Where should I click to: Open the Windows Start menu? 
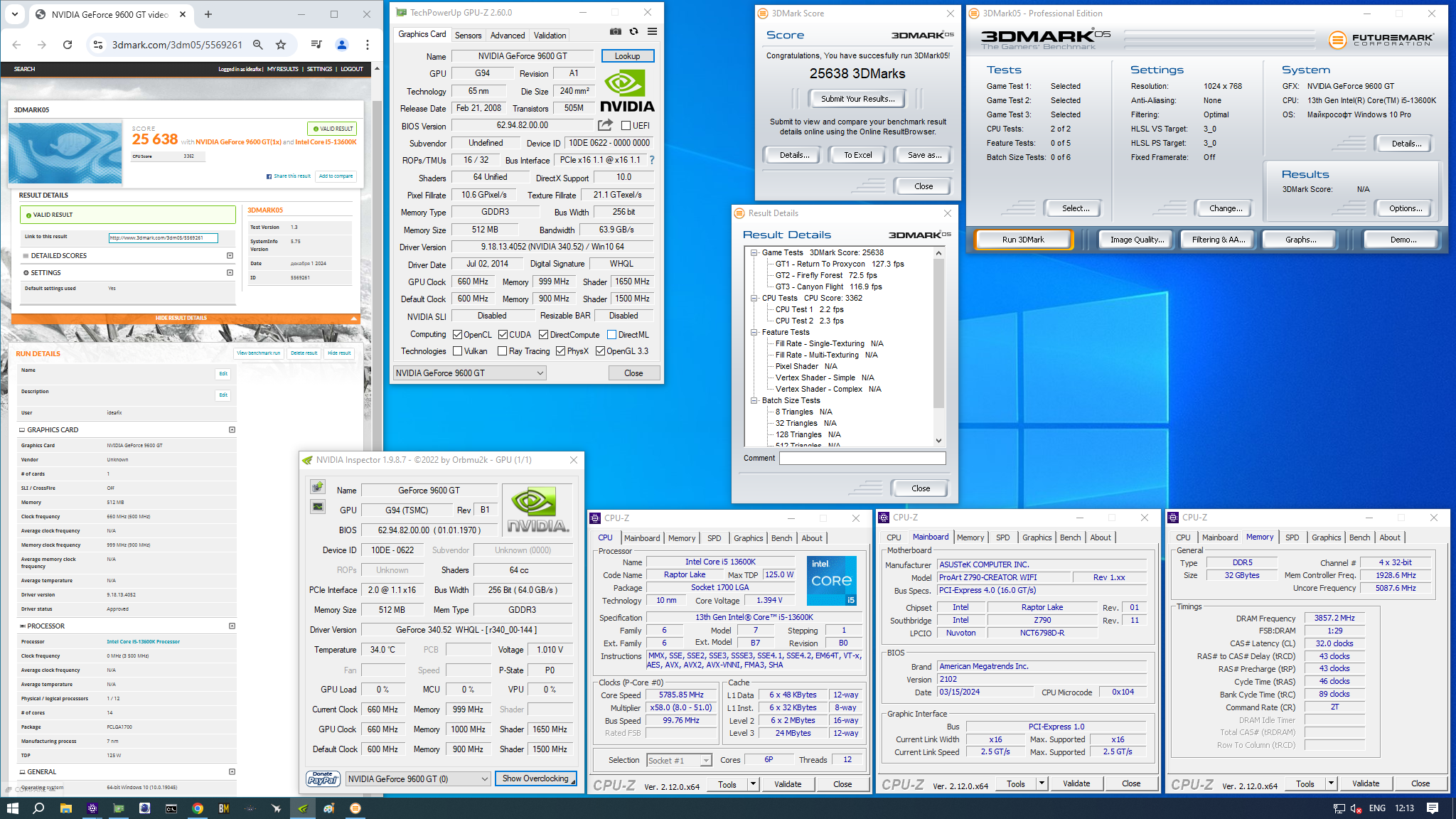tap(12, 808)
